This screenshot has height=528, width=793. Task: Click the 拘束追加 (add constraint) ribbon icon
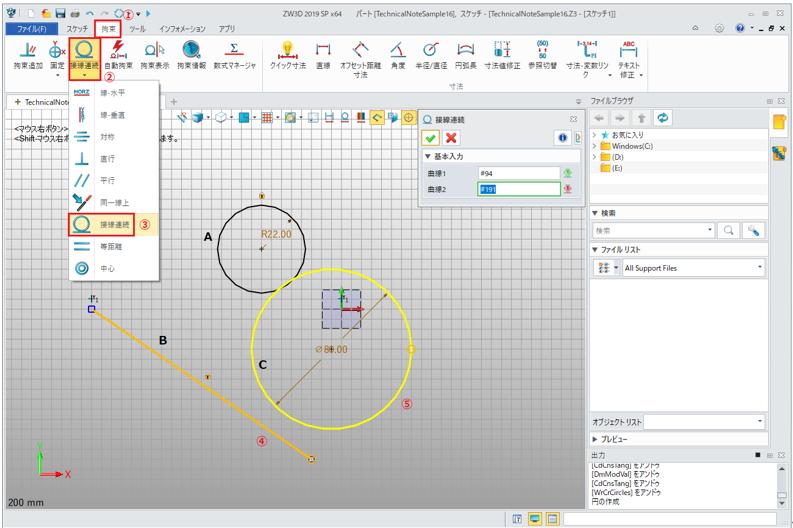pos(28,56)
